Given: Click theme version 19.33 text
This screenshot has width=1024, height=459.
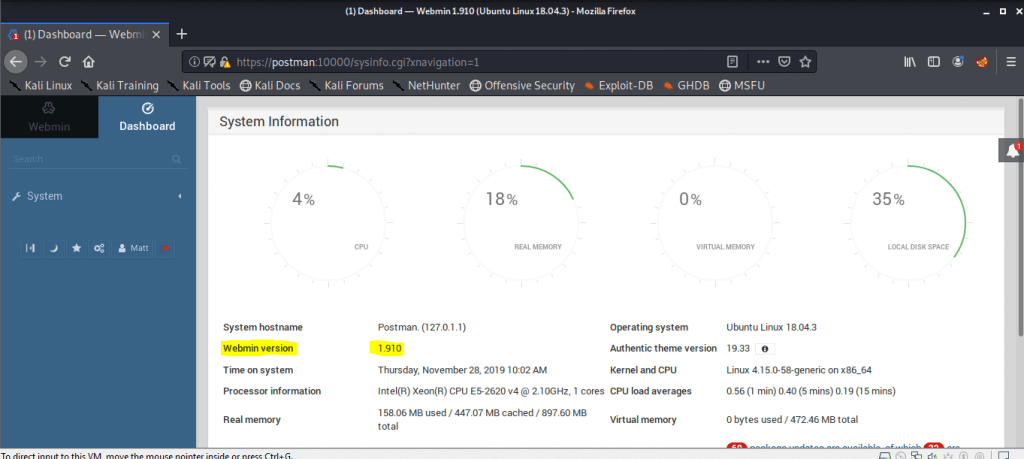Looking at the screenshot, I should 737,349.
